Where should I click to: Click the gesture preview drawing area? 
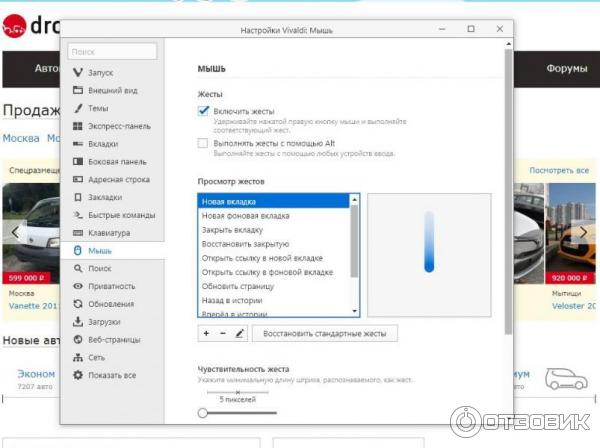429,255
